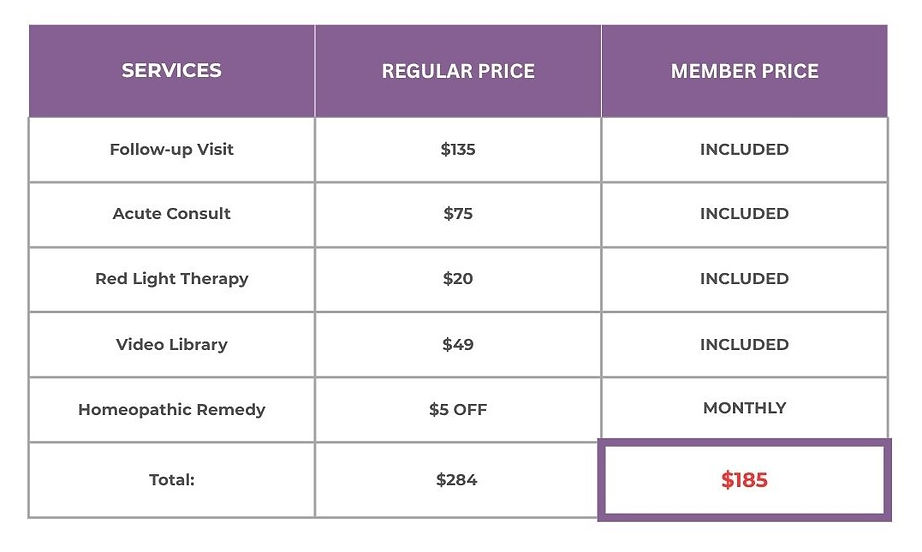Click MONTHLY in the Homeopathic Remedy row
The width and height of the screenshot is (922, 552).
pos(744,408)
